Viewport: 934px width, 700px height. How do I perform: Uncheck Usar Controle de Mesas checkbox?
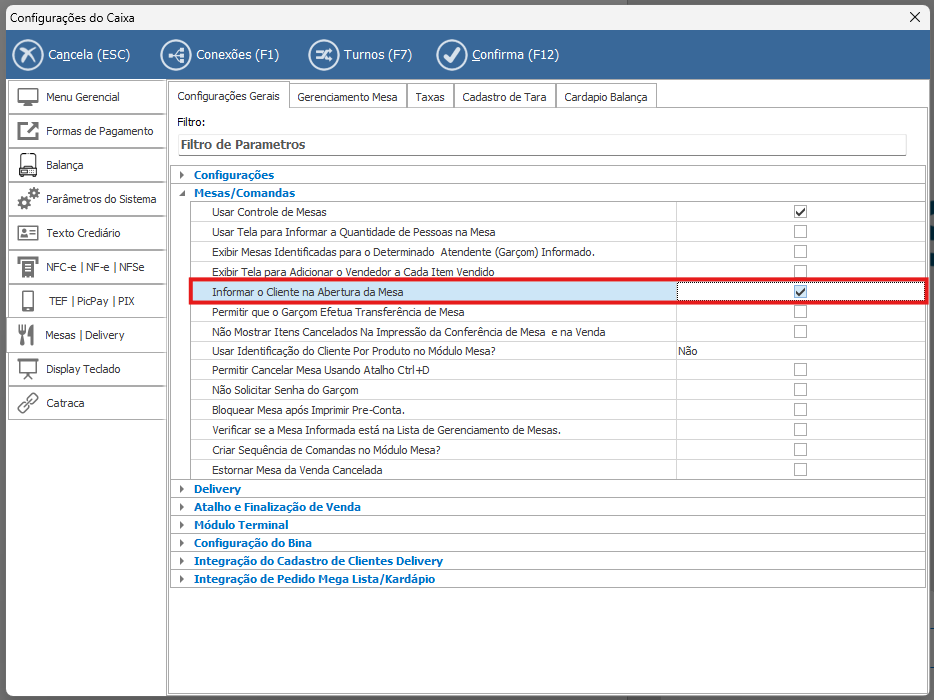(800, 212)
